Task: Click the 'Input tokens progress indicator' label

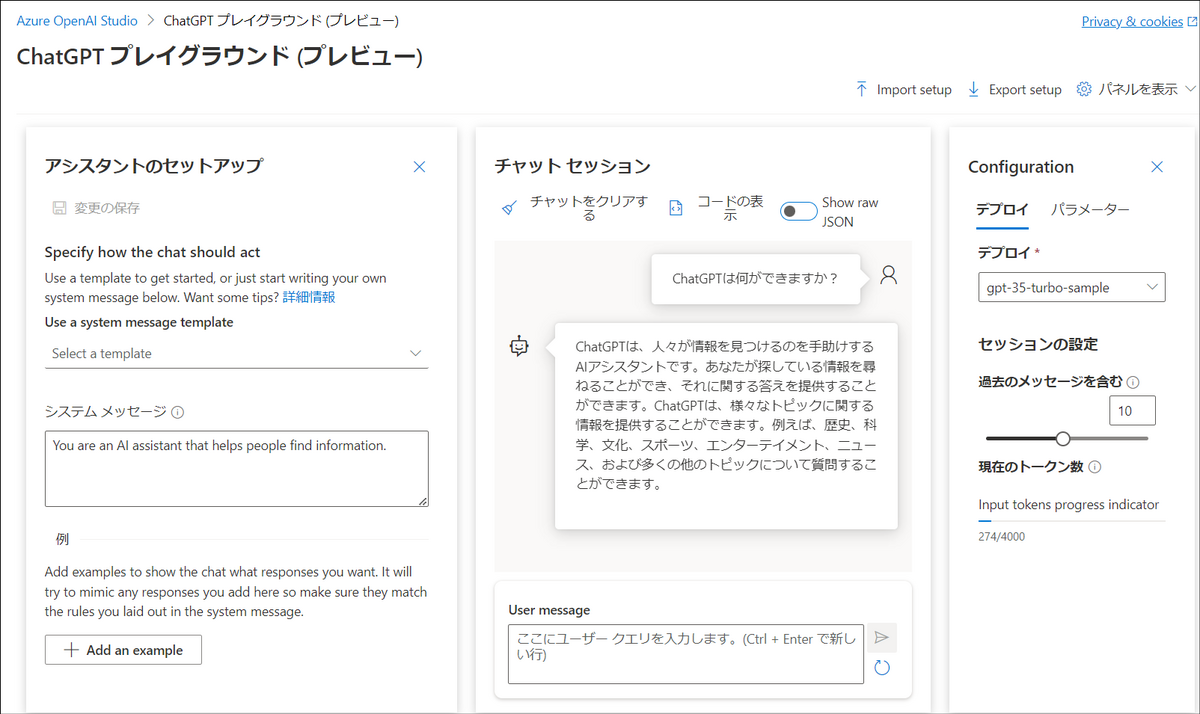Action: click(x=1068, y=504)
